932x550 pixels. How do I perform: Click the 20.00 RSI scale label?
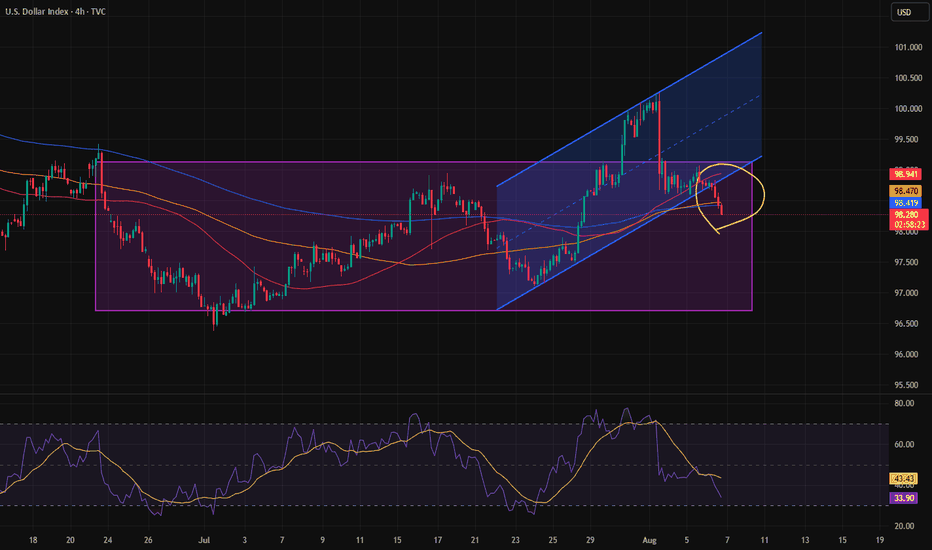(904, 526)
